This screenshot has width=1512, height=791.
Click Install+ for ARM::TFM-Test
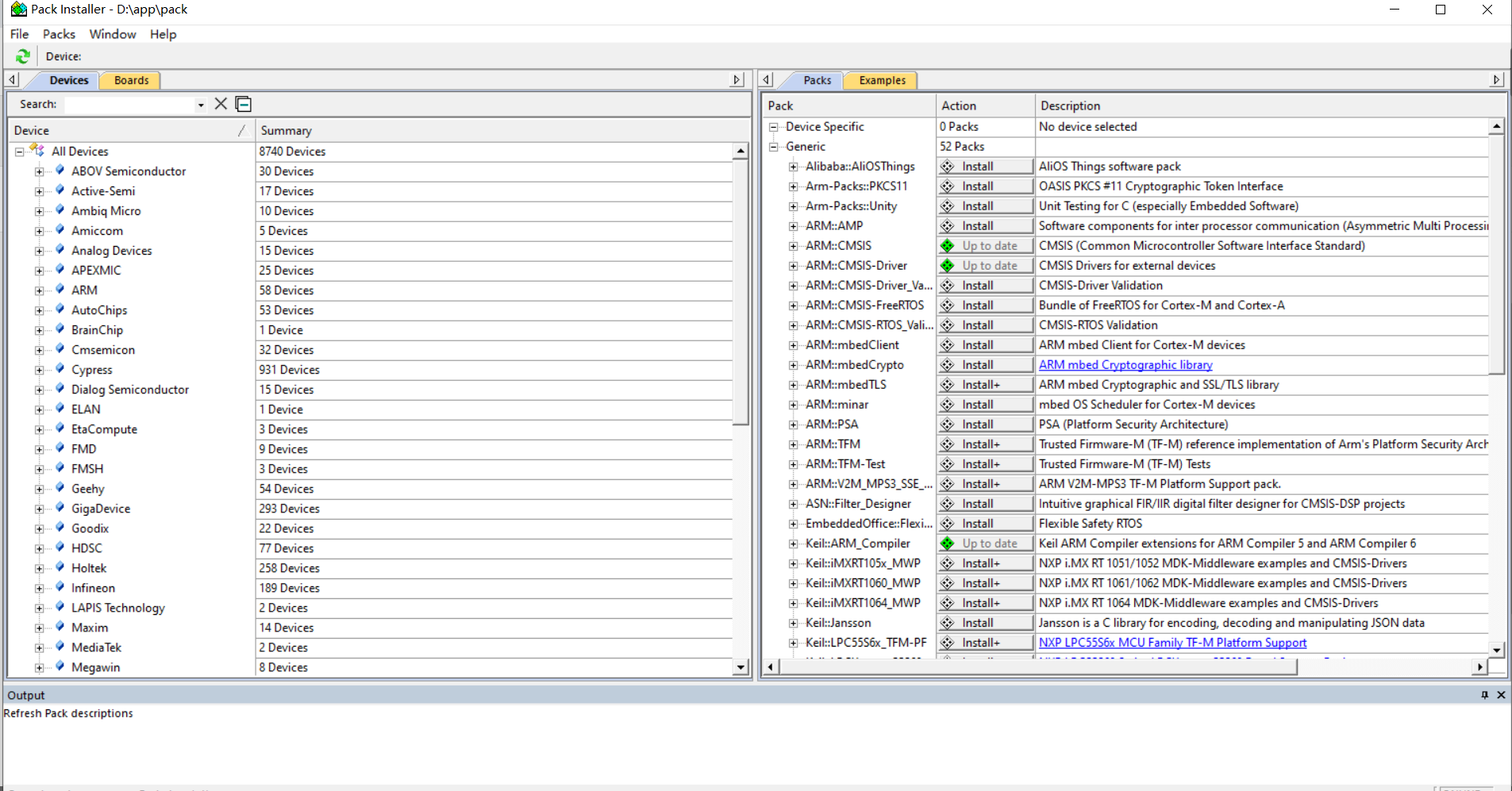[985, 464]
